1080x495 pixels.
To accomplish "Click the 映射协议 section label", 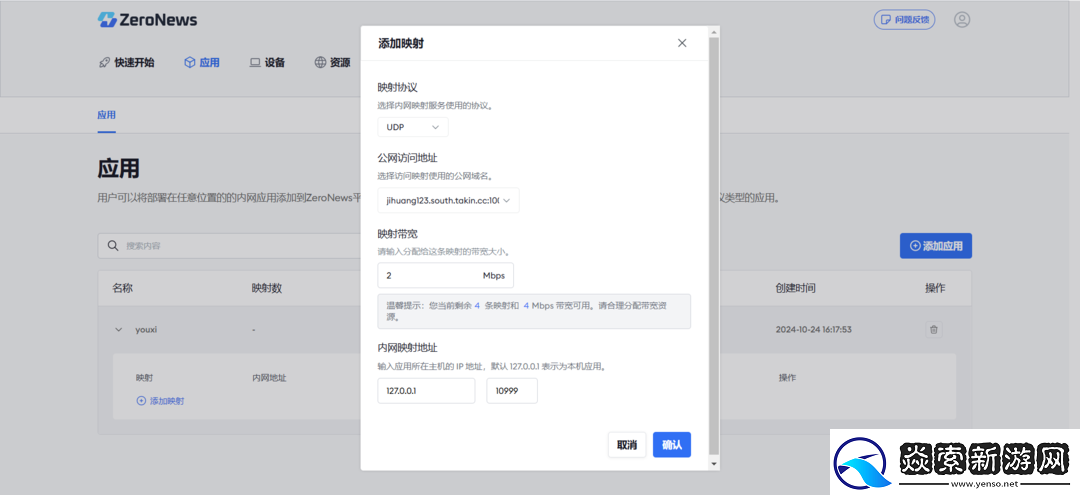I will (397, 87).
